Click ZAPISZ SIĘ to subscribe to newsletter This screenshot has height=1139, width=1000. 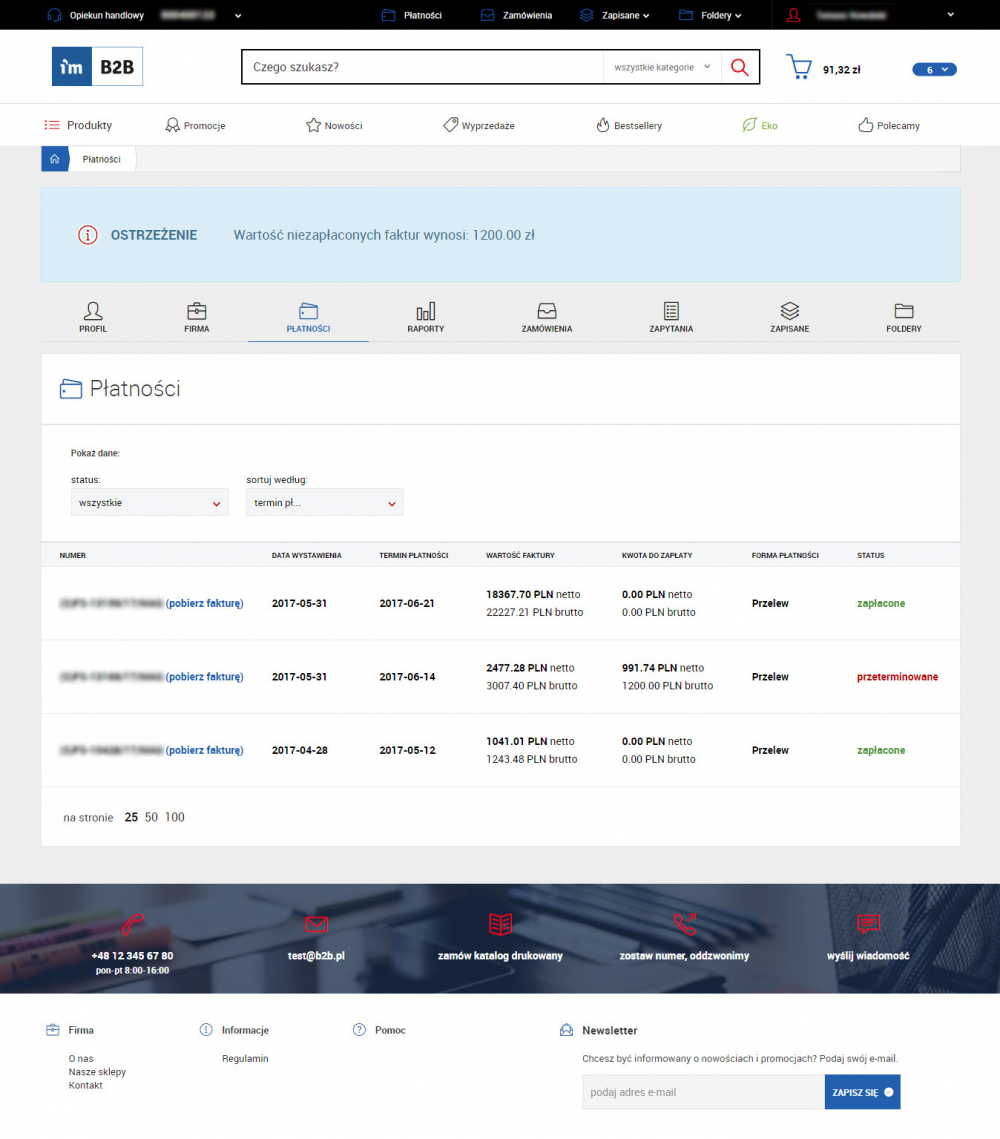(x=862, y=1091)
